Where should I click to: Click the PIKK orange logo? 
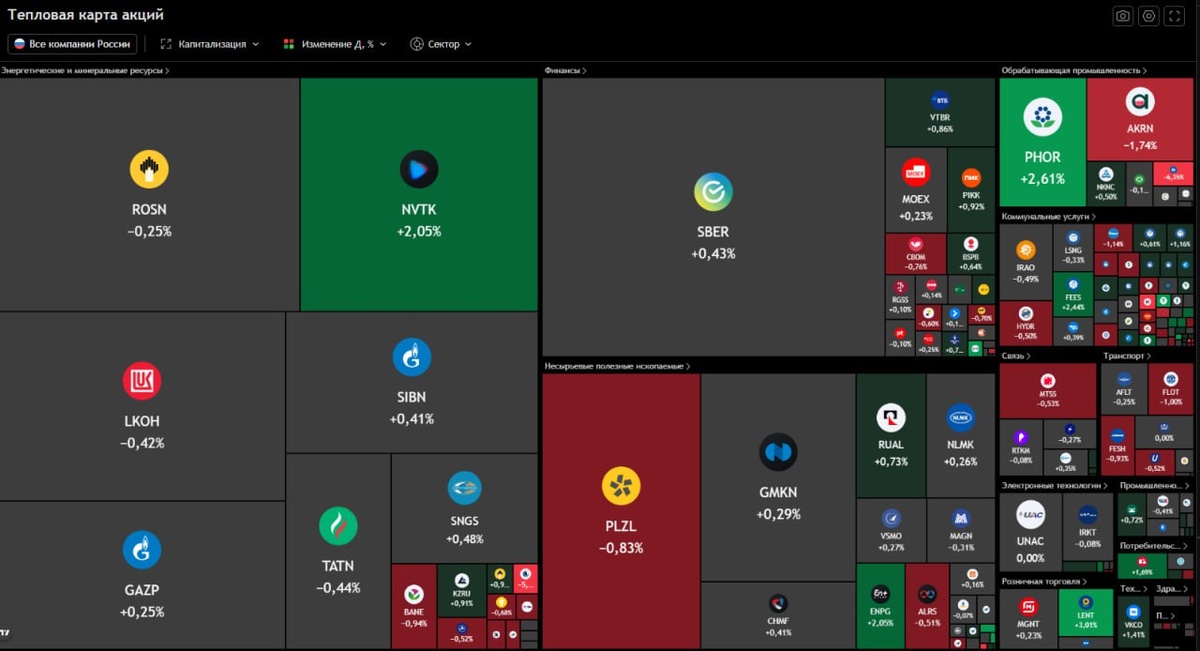(971, 178)
